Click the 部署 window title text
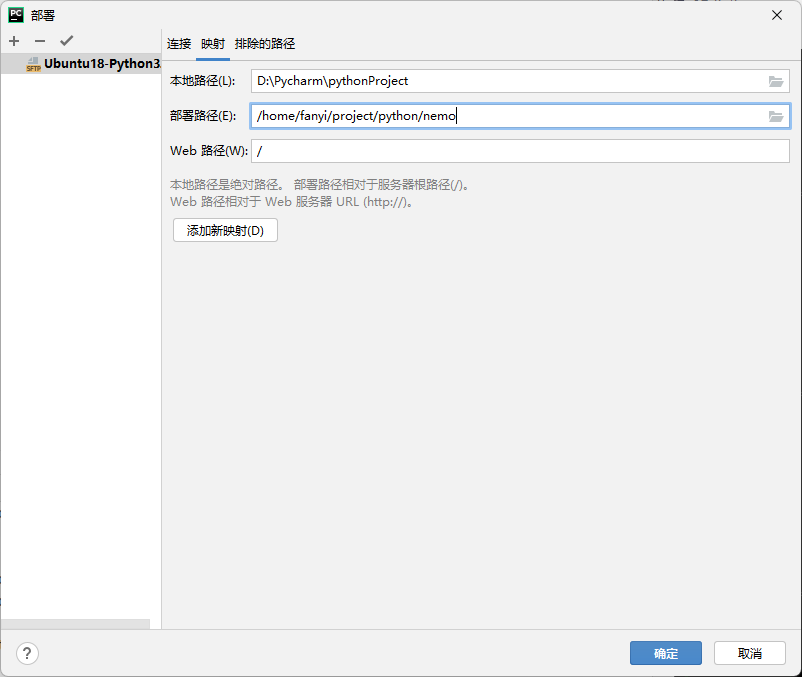Image resolution: width=802 pixels, height=677 pixels. pos(43,15)
